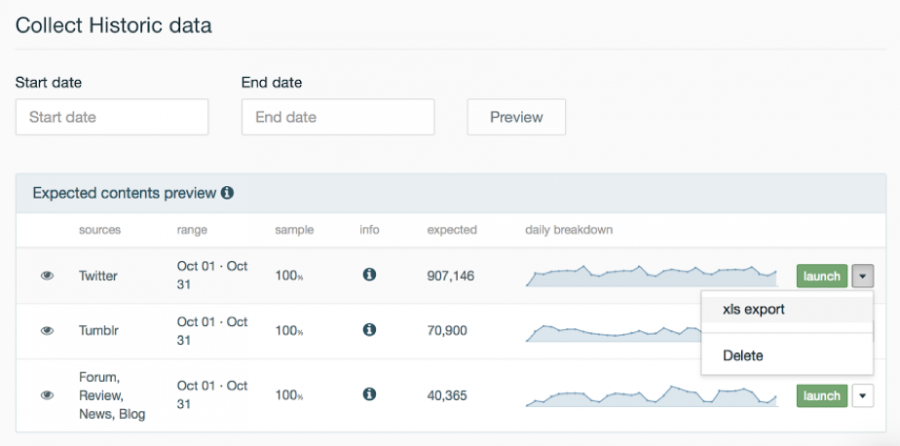Click the Twitter daily breakdown chart
Screen dimensions: 900x446
(651, 275)
